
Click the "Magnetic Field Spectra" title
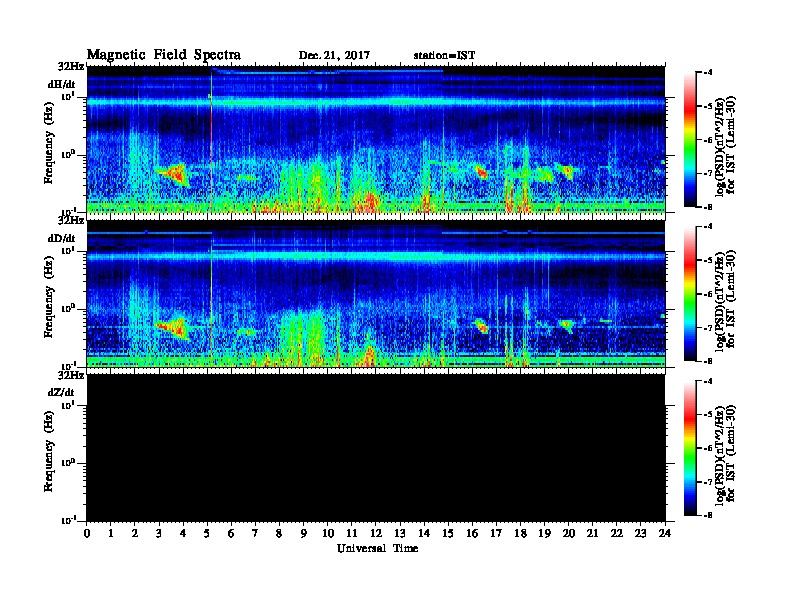pos(164,55)
